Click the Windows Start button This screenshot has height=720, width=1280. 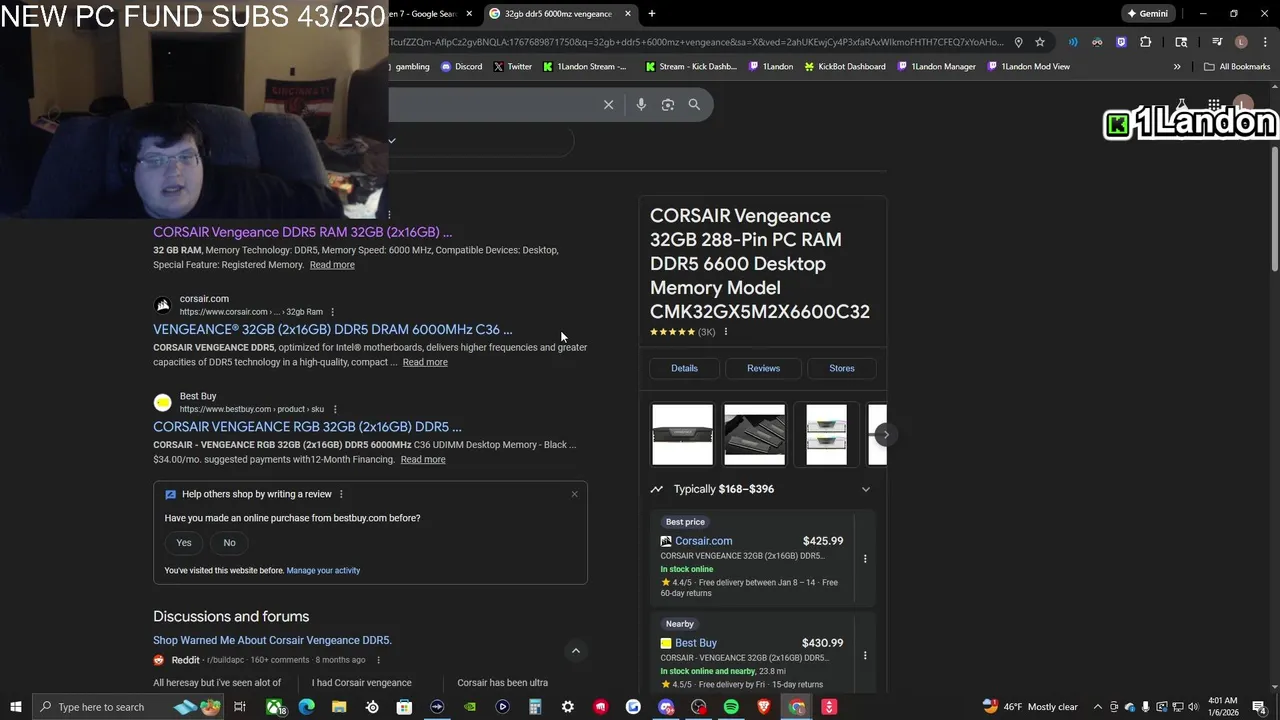15,707
